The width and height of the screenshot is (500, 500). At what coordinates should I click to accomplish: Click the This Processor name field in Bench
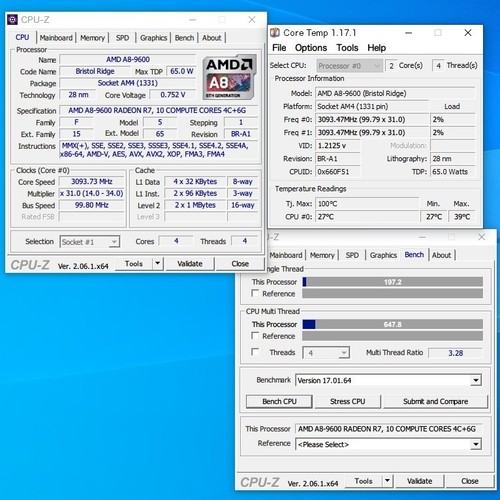point(388,429)
